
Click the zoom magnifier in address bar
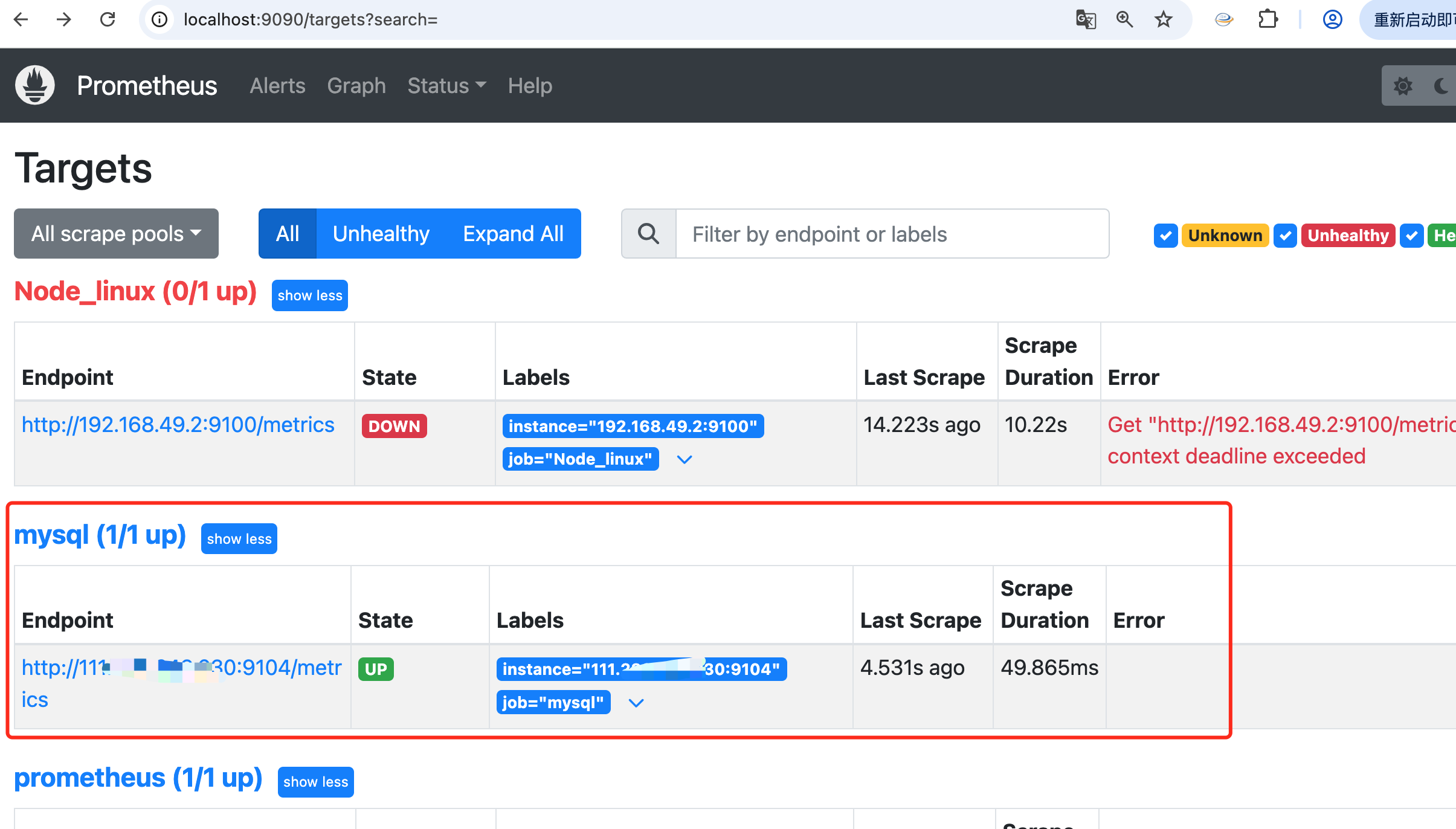pos(1124,19)
